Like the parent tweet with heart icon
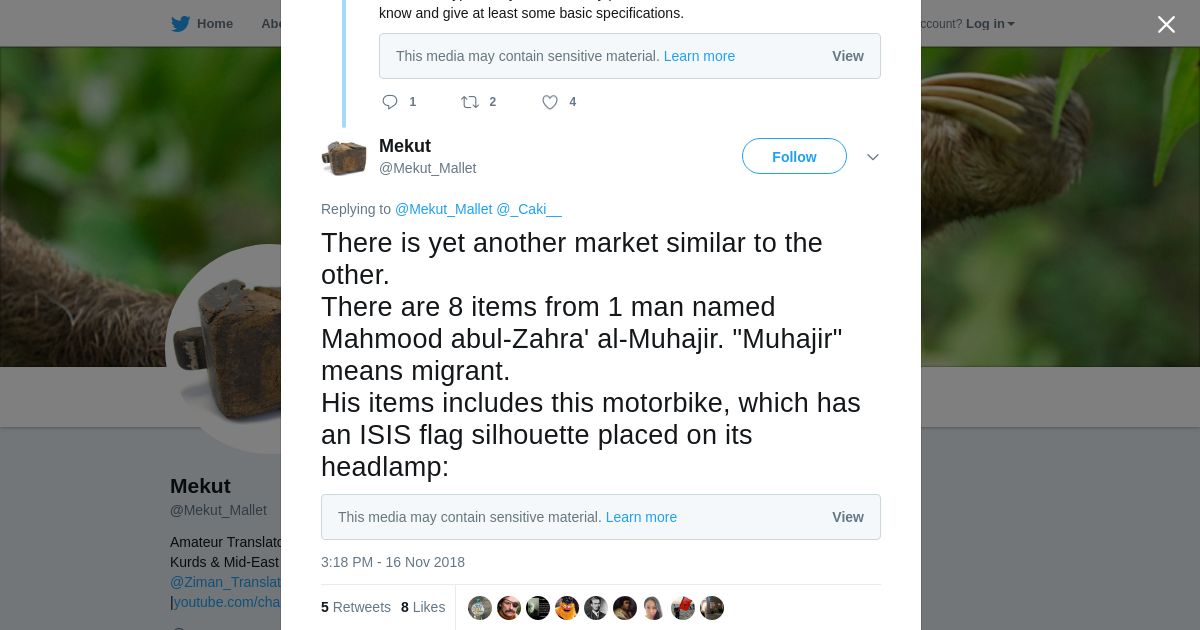The height and width of the screenshot is (630, 1200). point(550,102)
